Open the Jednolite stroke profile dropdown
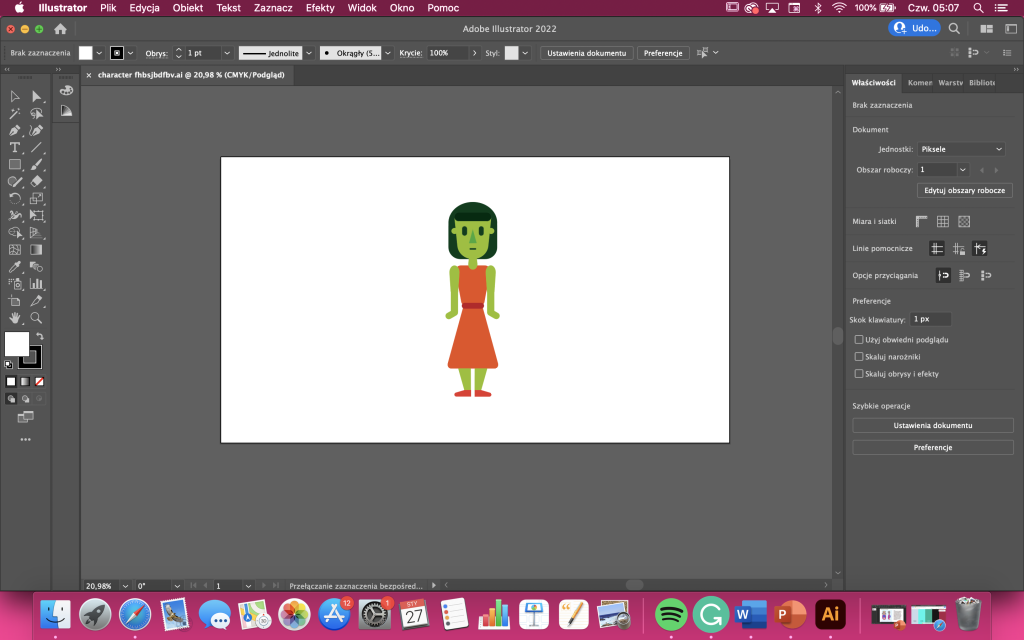 click(309, 53)
